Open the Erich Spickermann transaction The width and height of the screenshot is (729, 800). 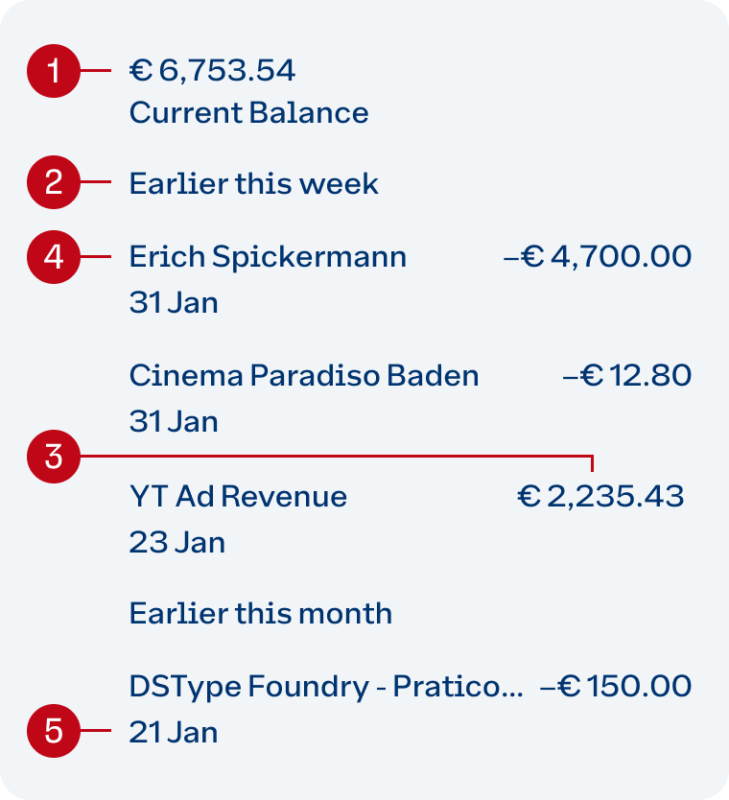(267, 257)
